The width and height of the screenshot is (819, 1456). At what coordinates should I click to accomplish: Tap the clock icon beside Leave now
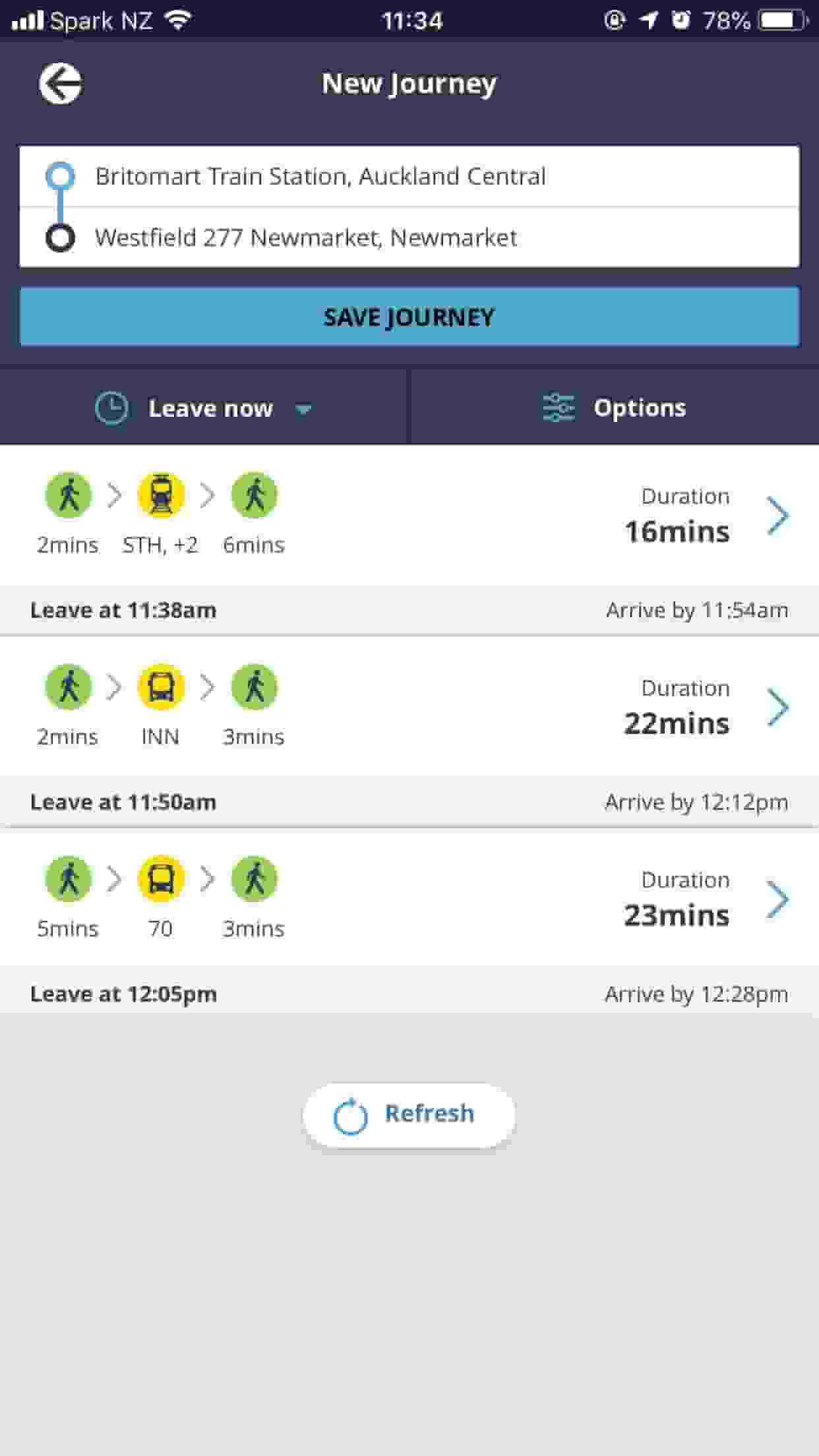pyautogui.click(x=111, y=408)
